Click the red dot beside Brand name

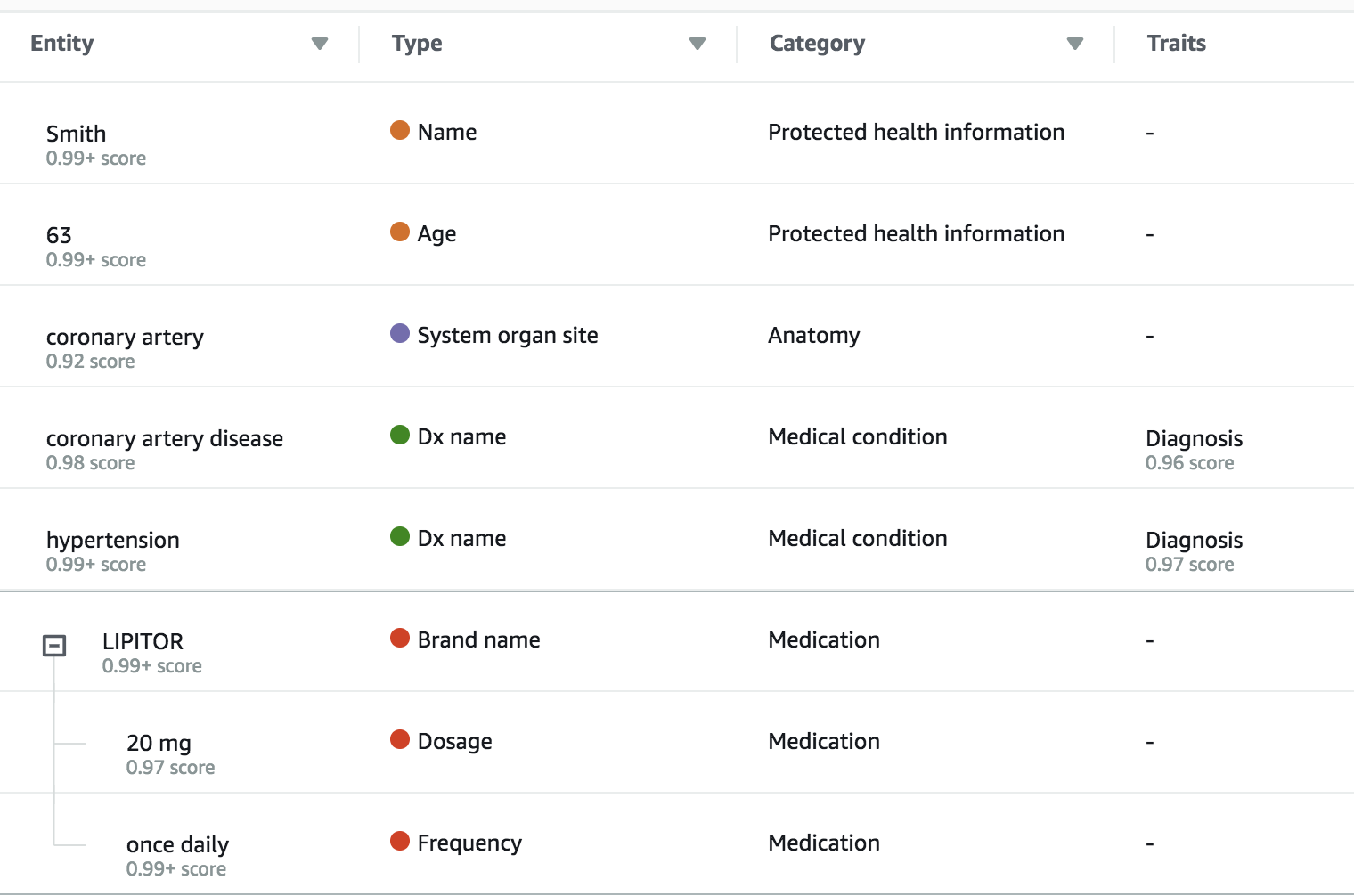pyautogui.click(x=400, y=639)
